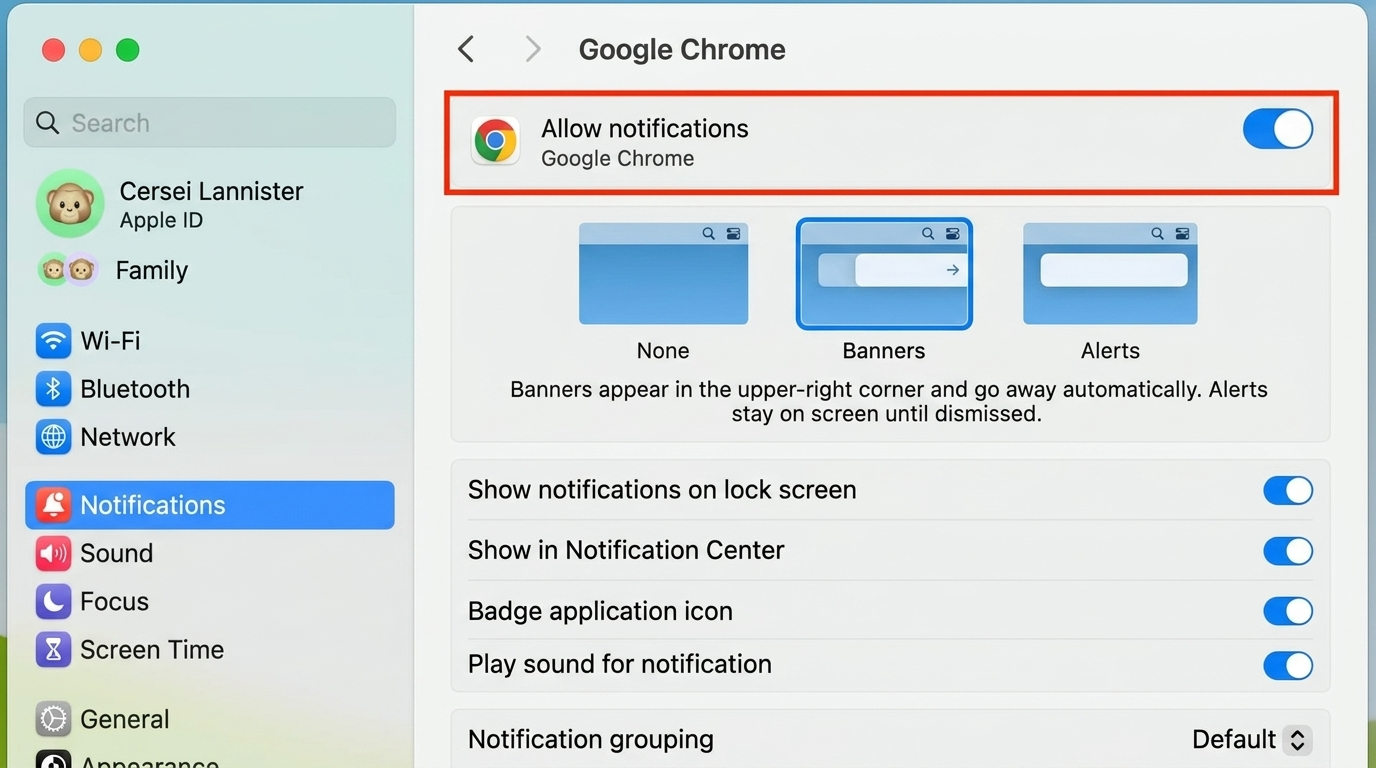Click the Notification grouping label
This screenshot has height=768, width=1376.
591,740
